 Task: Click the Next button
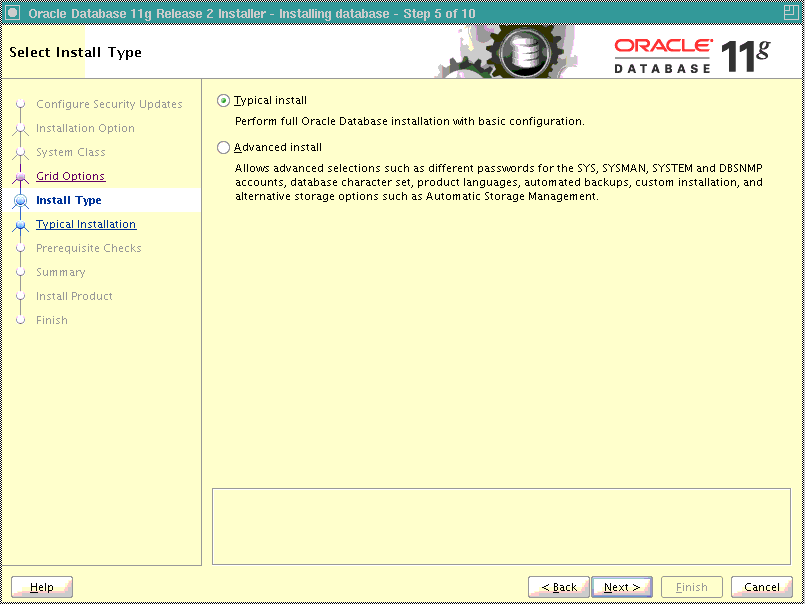(x=621, y=587)
